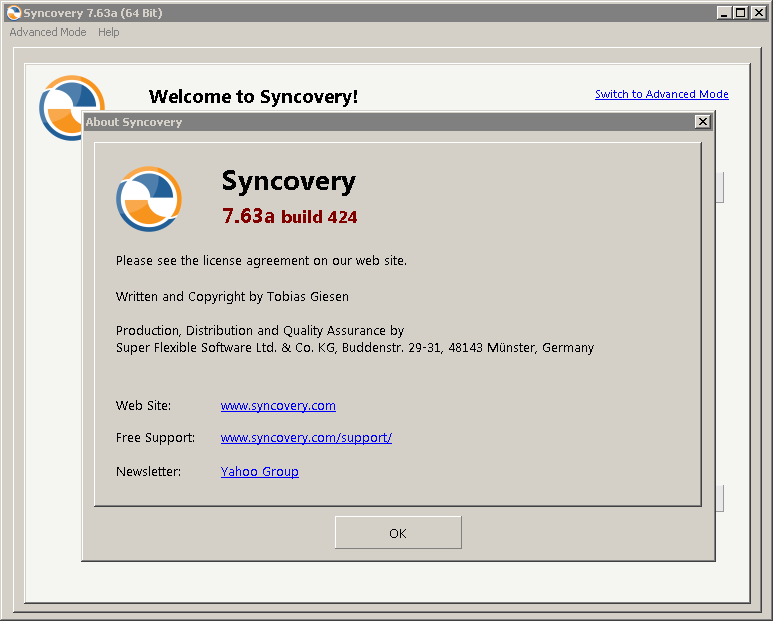The image size is (773, 621).
Task: Open the www.syncovery.com/support/ link
Action: point(306,438)
